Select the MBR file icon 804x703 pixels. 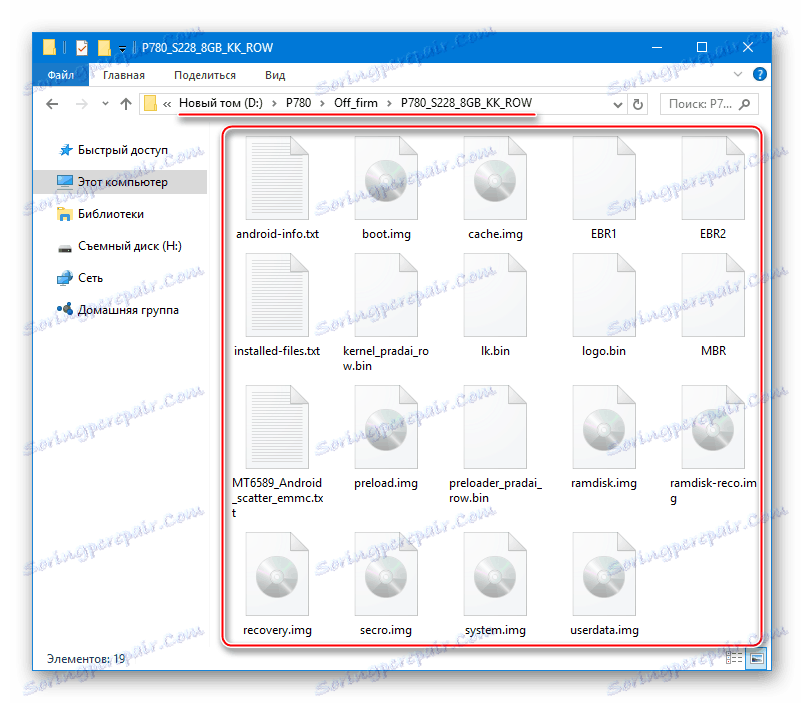click(x=713, y=295)
